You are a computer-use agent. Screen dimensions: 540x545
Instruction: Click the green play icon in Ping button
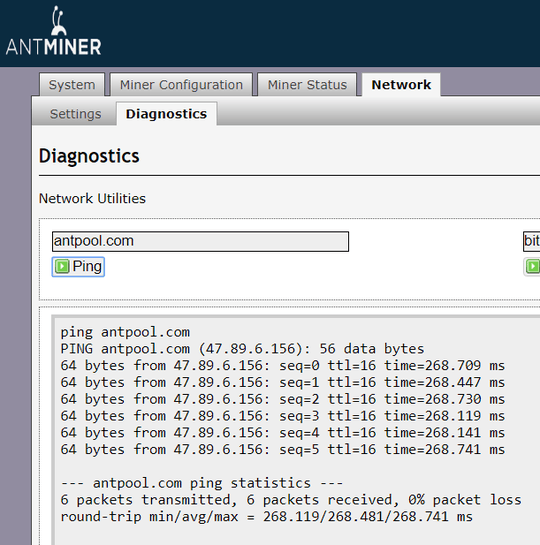coord(62,267)
